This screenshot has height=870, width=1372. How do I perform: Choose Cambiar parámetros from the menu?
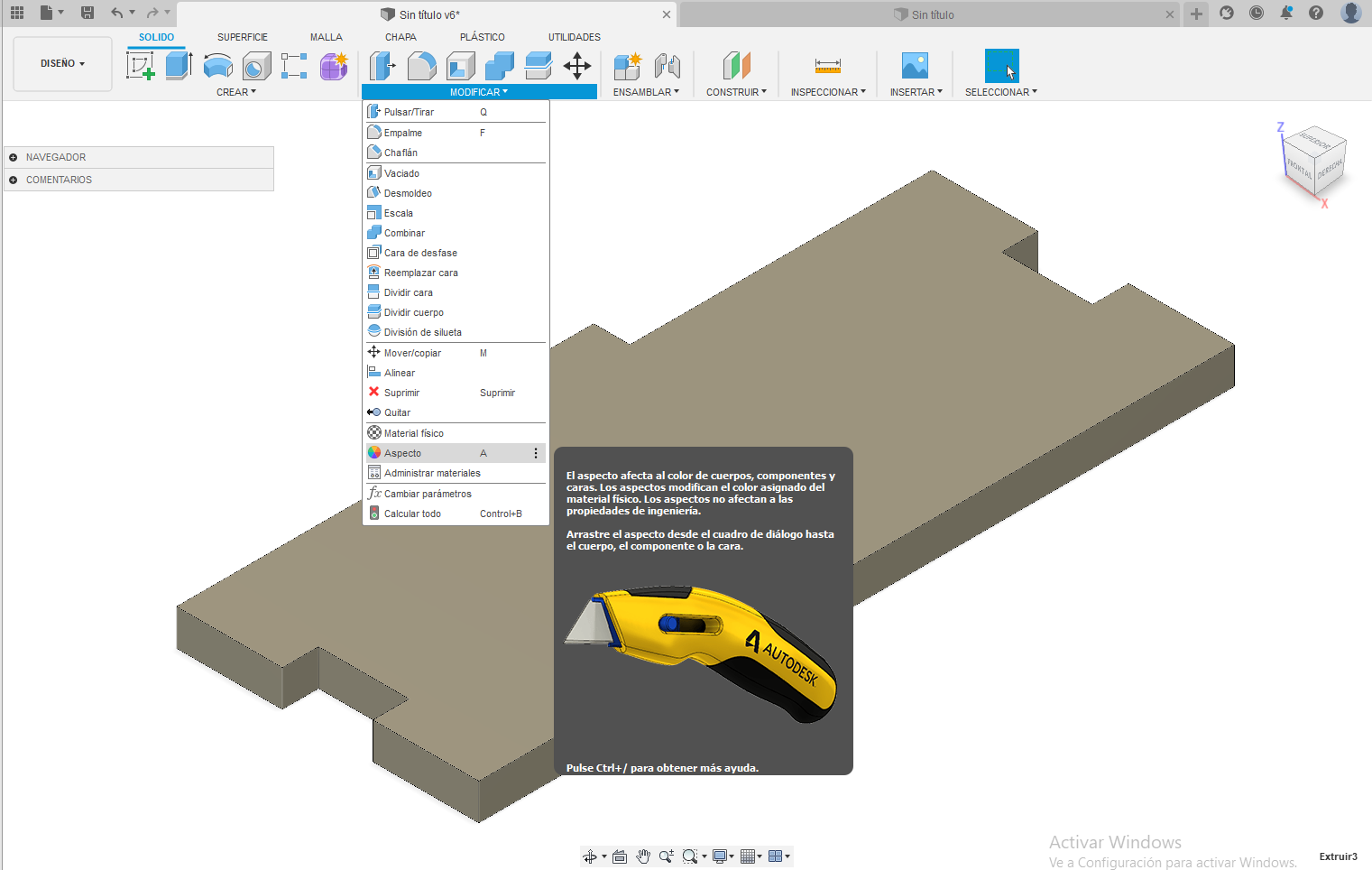point(456,494)
